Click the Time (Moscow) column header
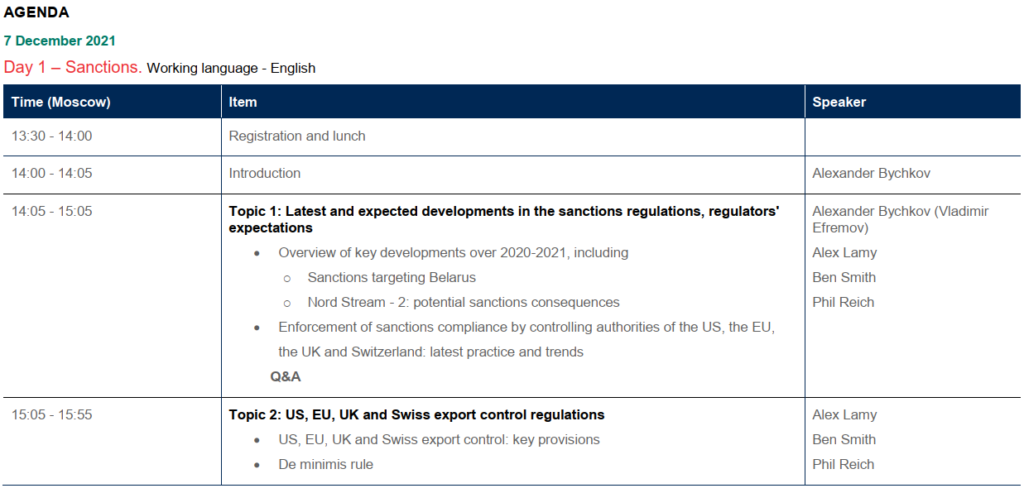1024x493 pixels. click(x=61, y=103)
